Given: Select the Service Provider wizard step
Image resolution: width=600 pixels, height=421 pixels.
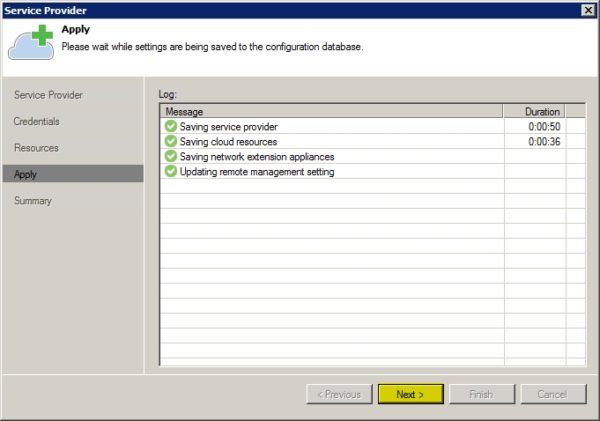Looking at the screenshot, I should click(48, 95).
